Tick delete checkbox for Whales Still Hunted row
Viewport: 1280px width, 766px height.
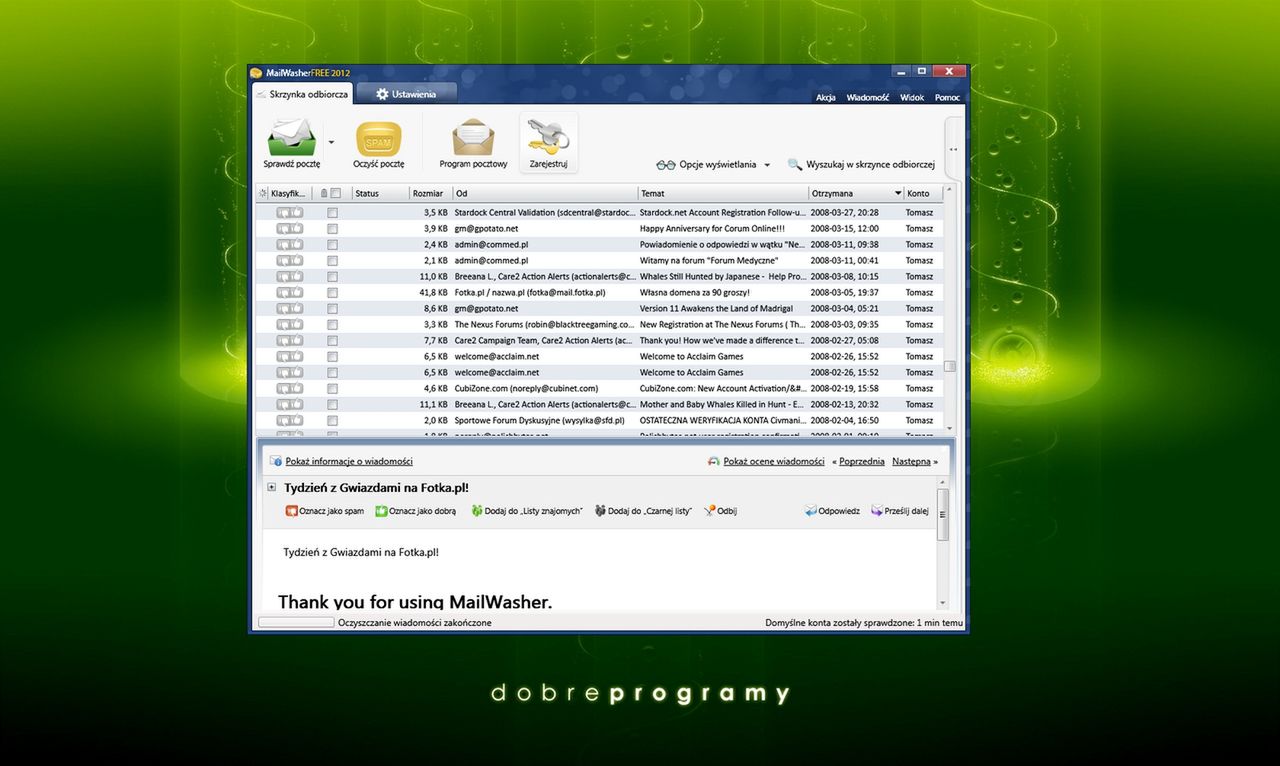[333, 277]
